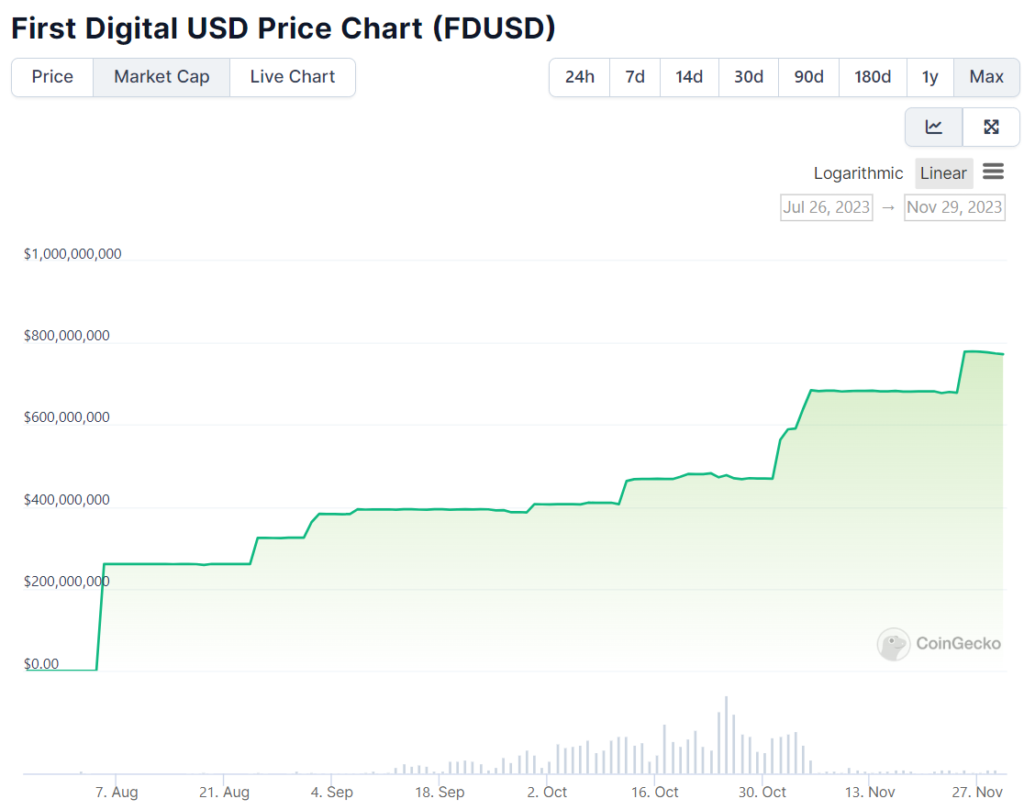Switch to the Price tab
Screen dimensions: 1024x810
(52, 77)
